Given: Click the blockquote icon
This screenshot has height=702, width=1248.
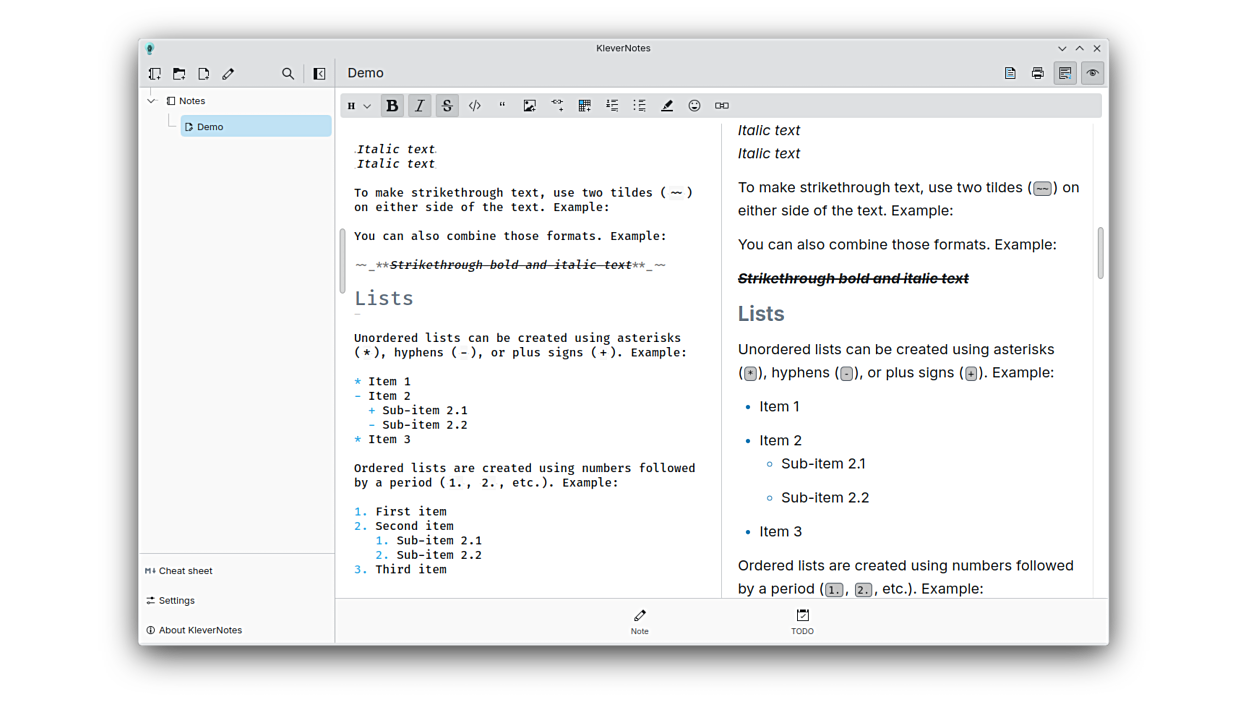Looking at the screenshot, I should coord(502,106).
